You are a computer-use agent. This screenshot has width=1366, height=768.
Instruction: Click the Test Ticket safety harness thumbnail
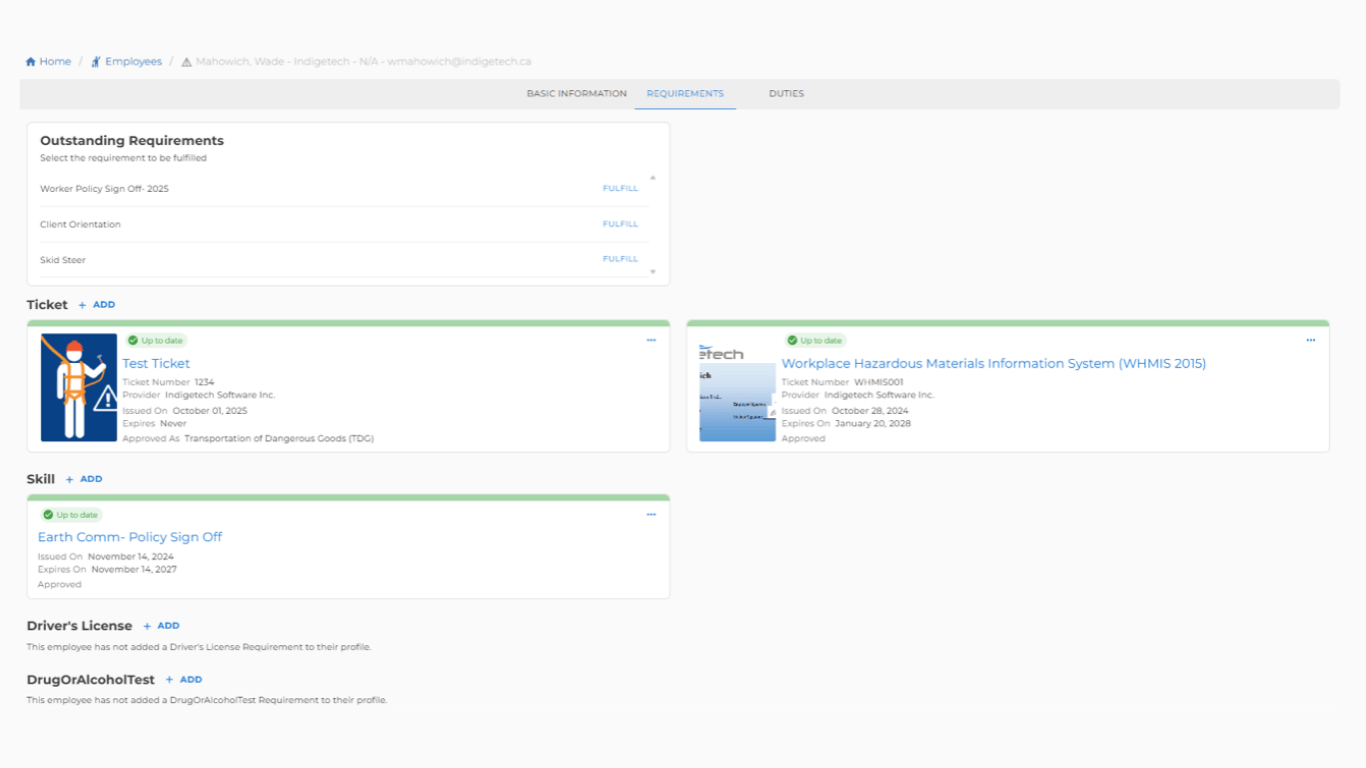click(79, 388)
